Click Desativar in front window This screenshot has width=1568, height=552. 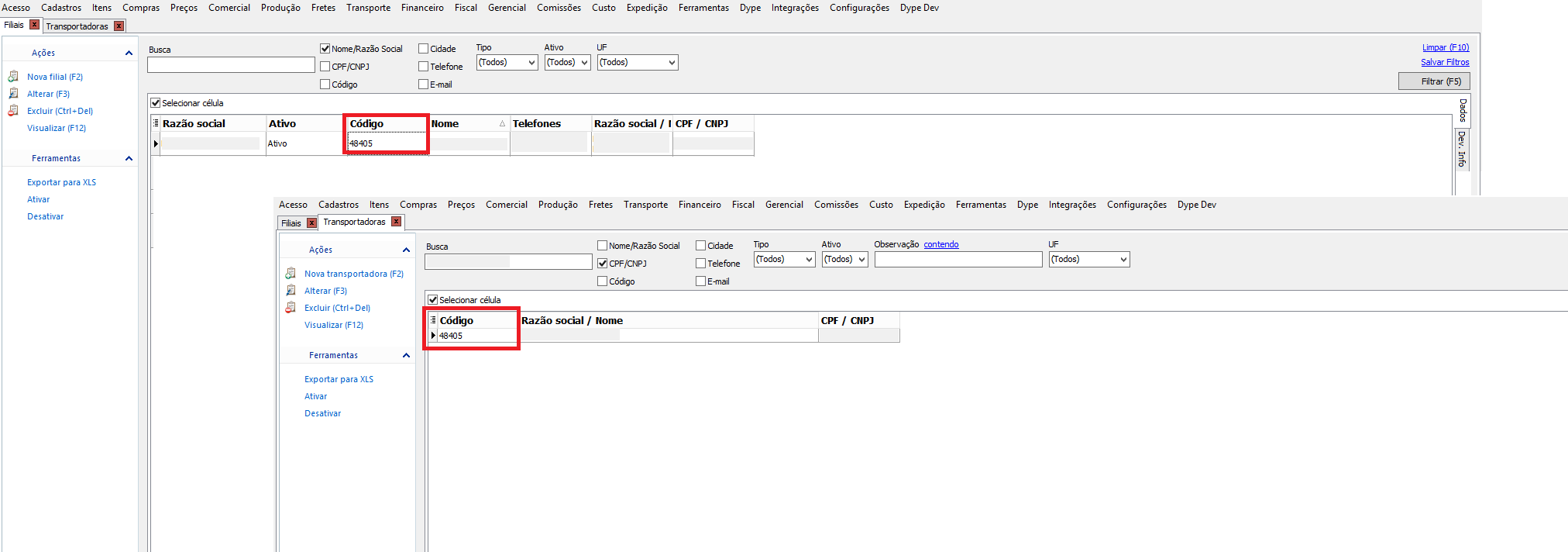[322, 413]
